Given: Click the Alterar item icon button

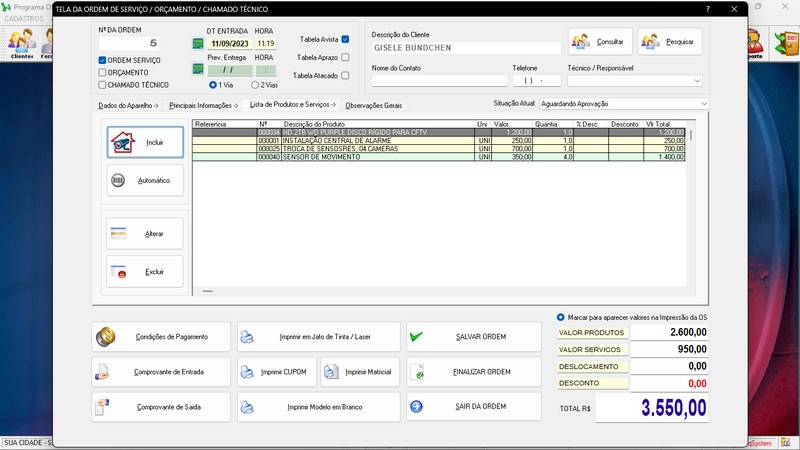Looking at the screenshot, I should click(145, 233).
